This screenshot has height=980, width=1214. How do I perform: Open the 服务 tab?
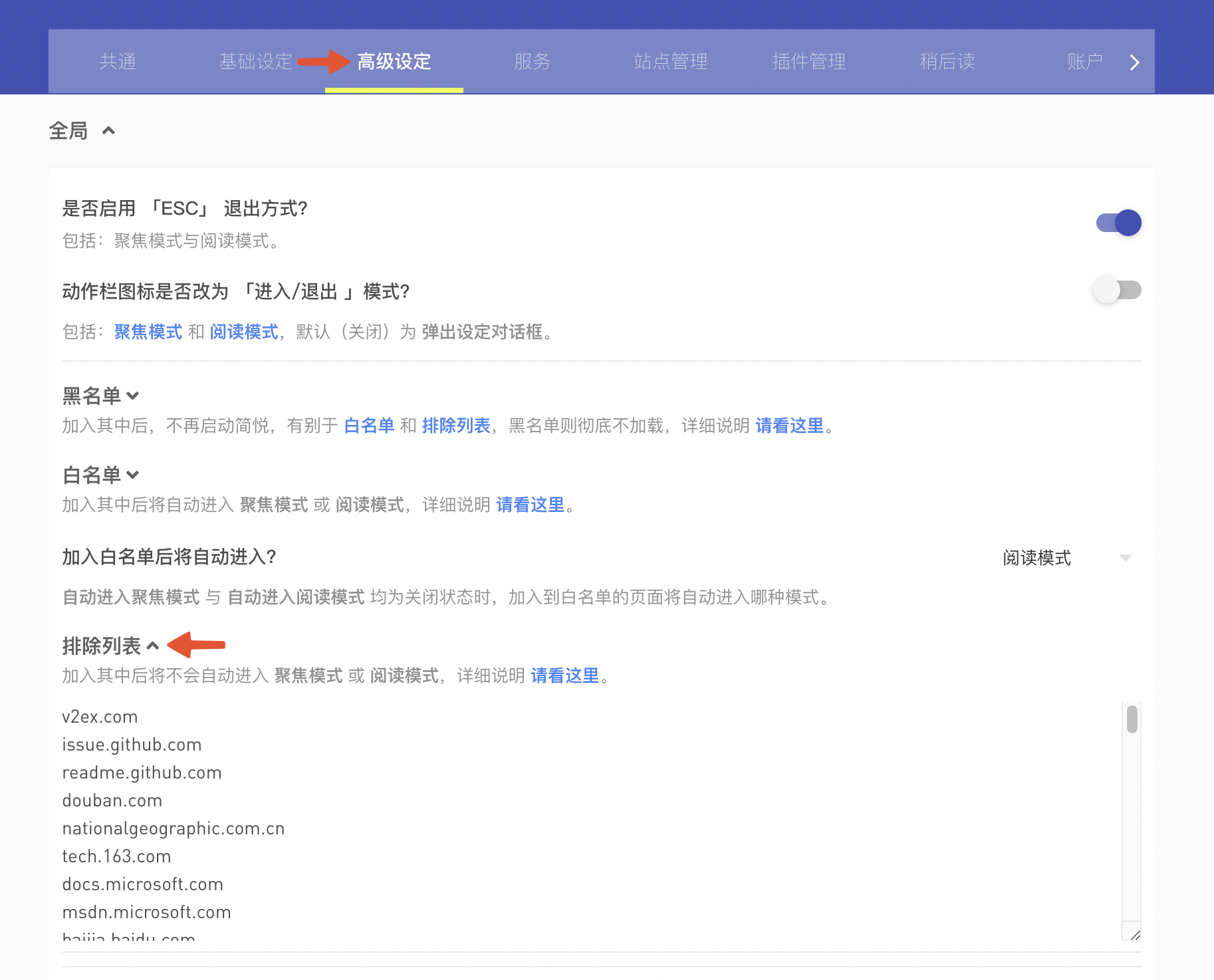click(x=533, y=62)
